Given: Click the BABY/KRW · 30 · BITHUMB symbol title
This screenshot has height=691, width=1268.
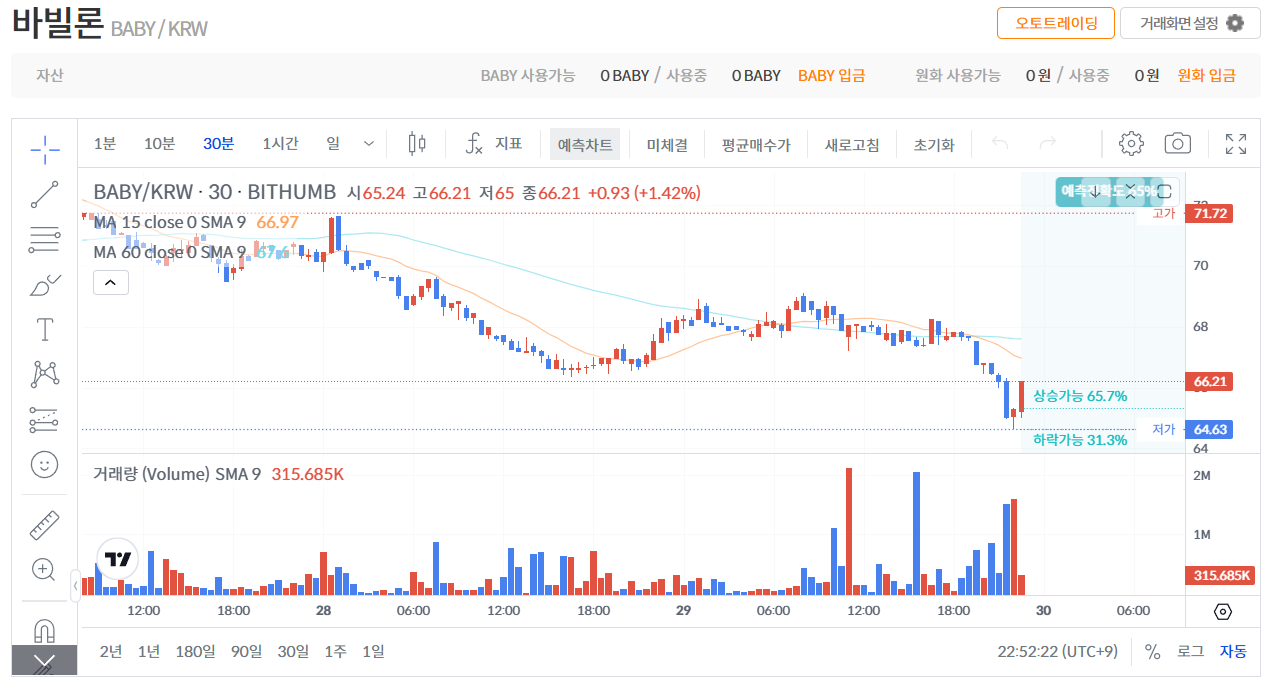Looking at the screenshot, I should pos(215,192).
